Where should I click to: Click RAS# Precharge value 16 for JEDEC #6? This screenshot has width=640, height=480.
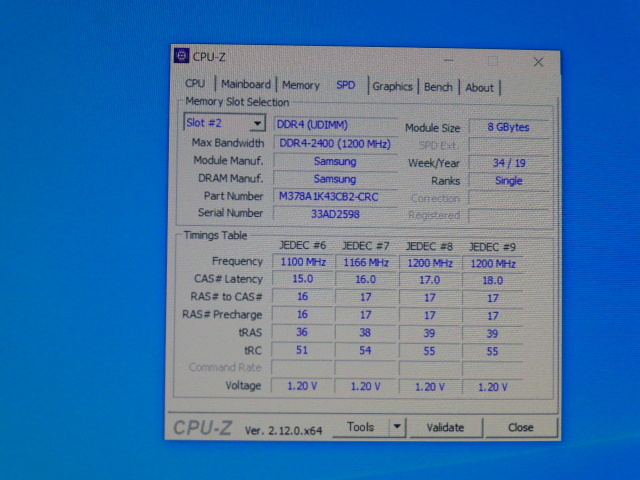click(x=302, y=315)
